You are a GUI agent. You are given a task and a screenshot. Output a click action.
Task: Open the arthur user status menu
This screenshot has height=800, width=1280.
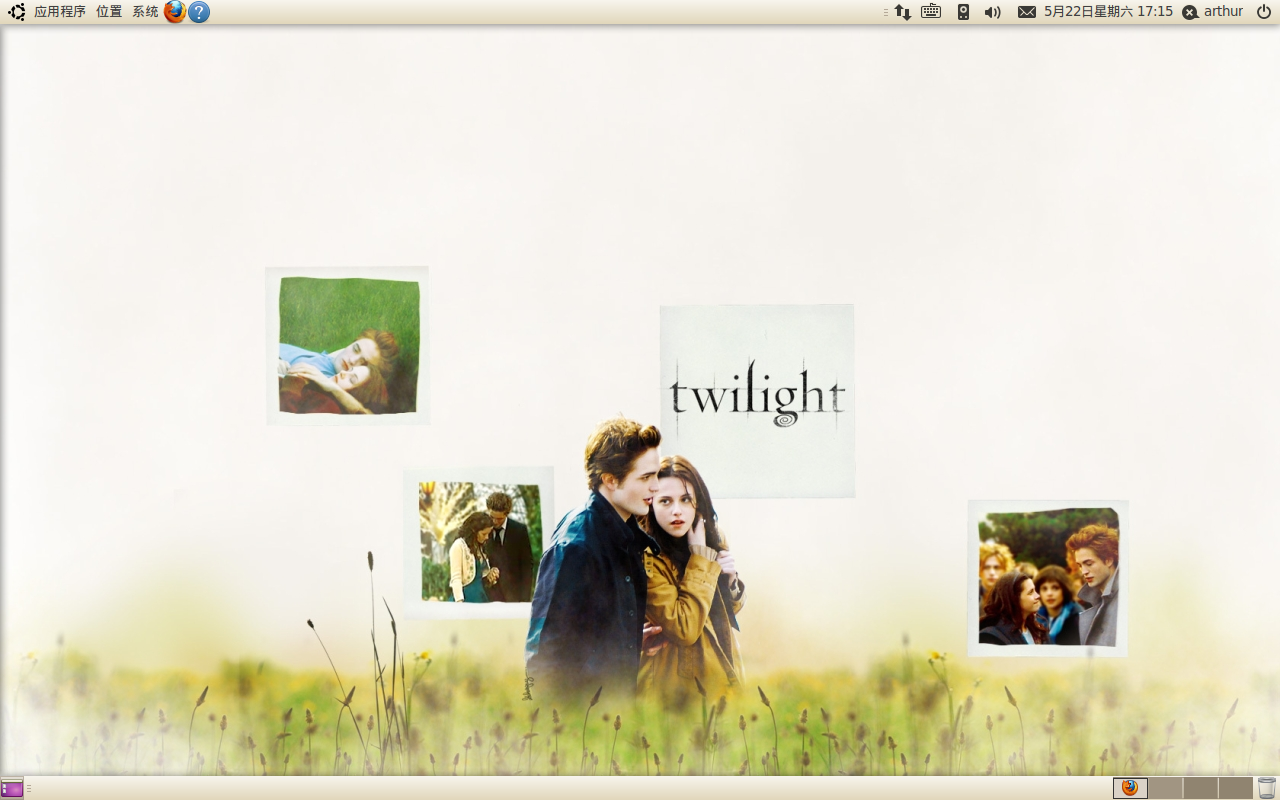[x=1223, y=12]
